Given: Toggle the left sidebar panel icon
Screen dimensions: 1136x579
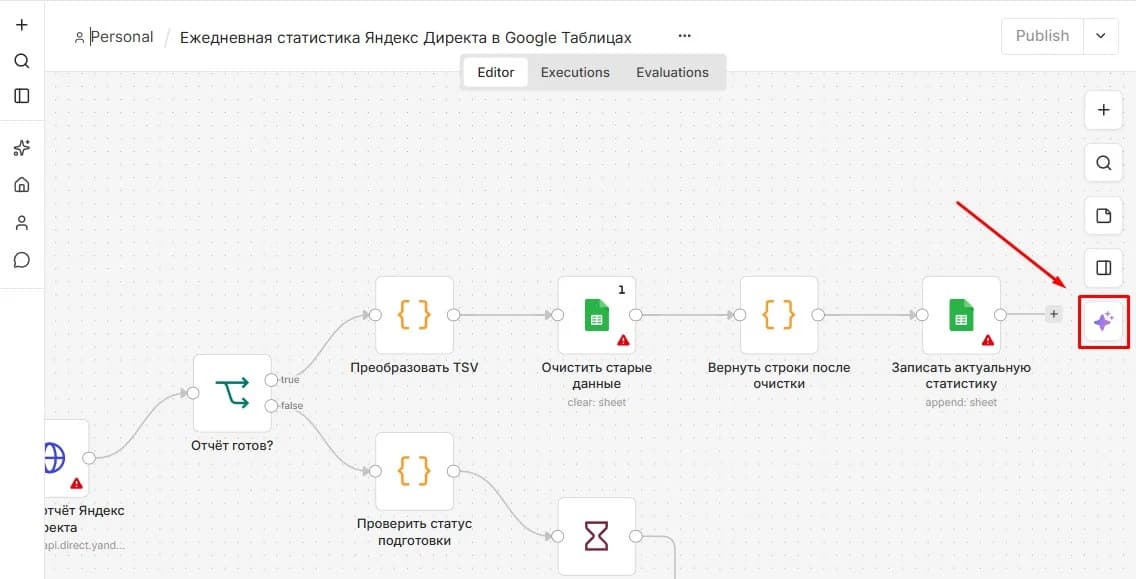Looking at the screenshot, I should click(x=22, y=96).
